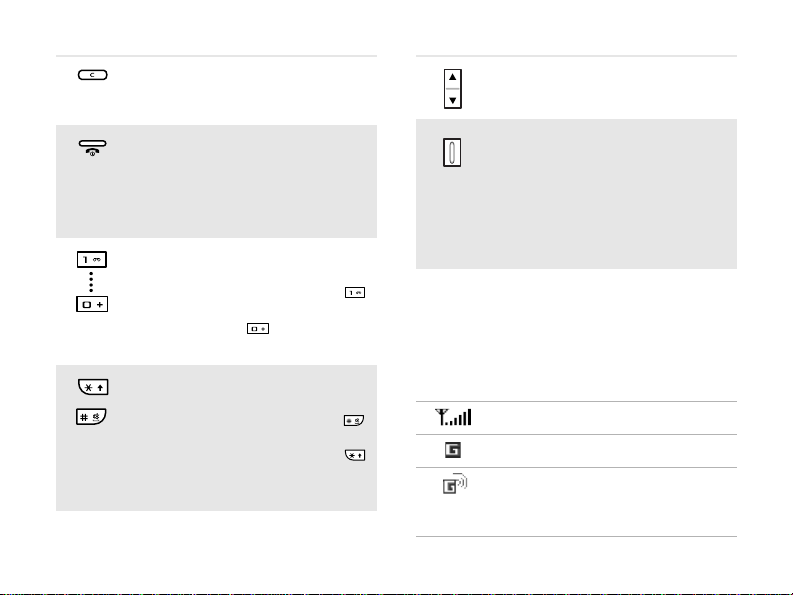Click the vertical dots between 1 and 0 keys
Viewport: 793px width, 595px height.
click(91, 282)
